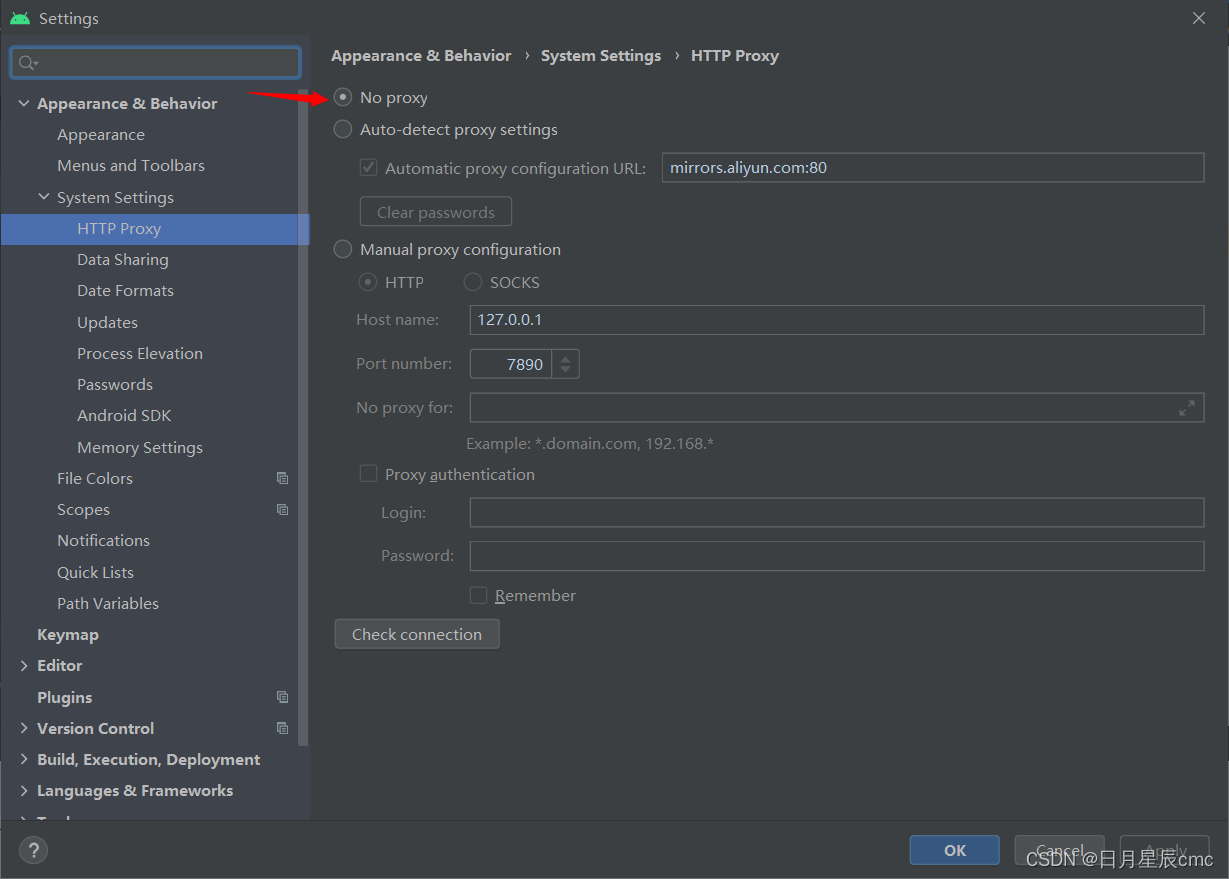Select Manual proxy configuration radio button
1229x879 pixels.
click(343, 249)
